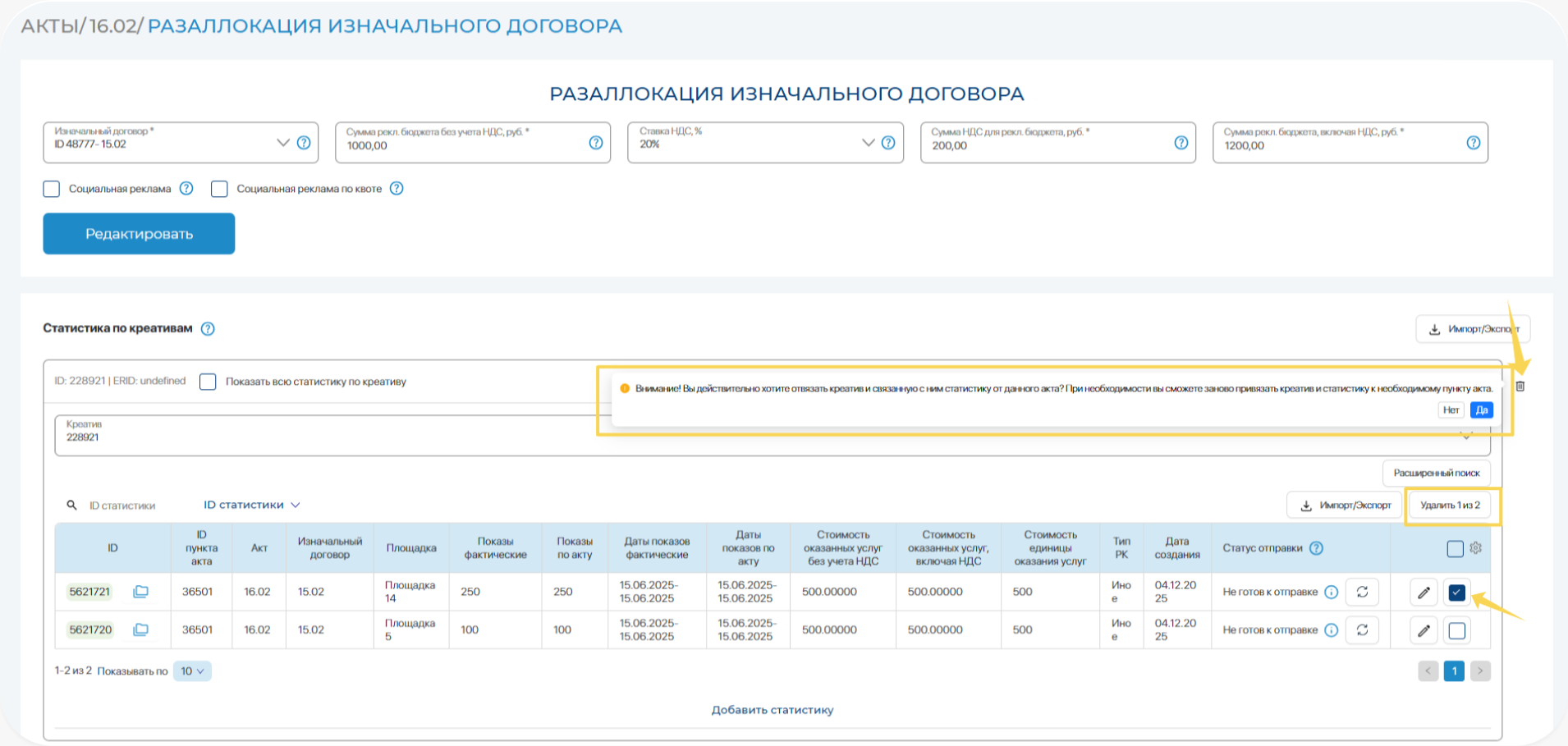Click the copy icon next to ID 5621721

click(x=141, y=592)
